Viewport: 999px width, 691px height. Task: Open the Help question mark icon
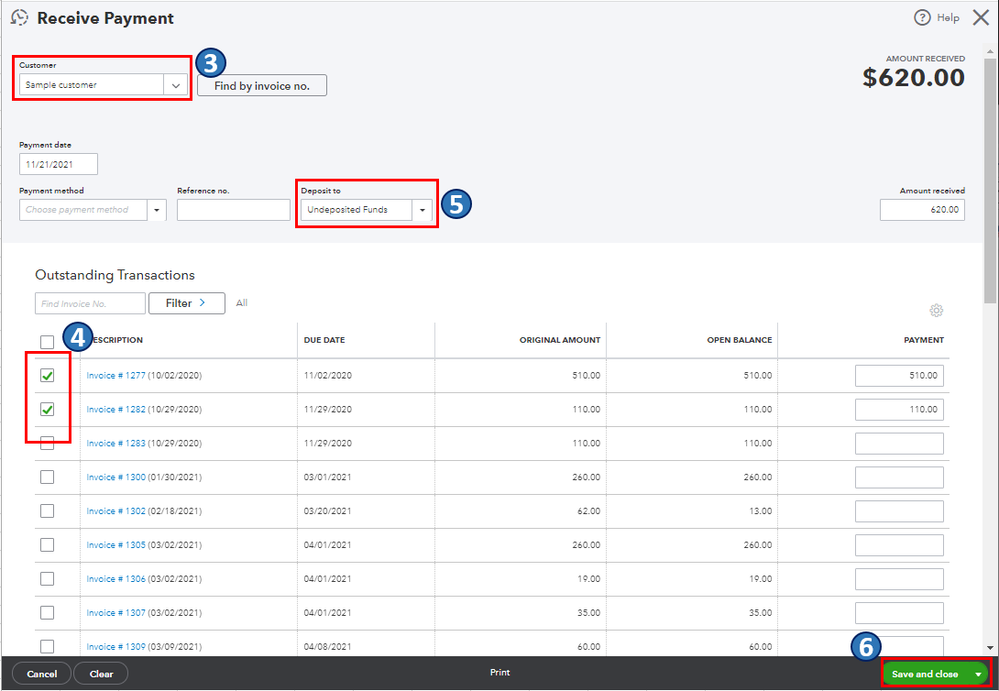point(921,18)
